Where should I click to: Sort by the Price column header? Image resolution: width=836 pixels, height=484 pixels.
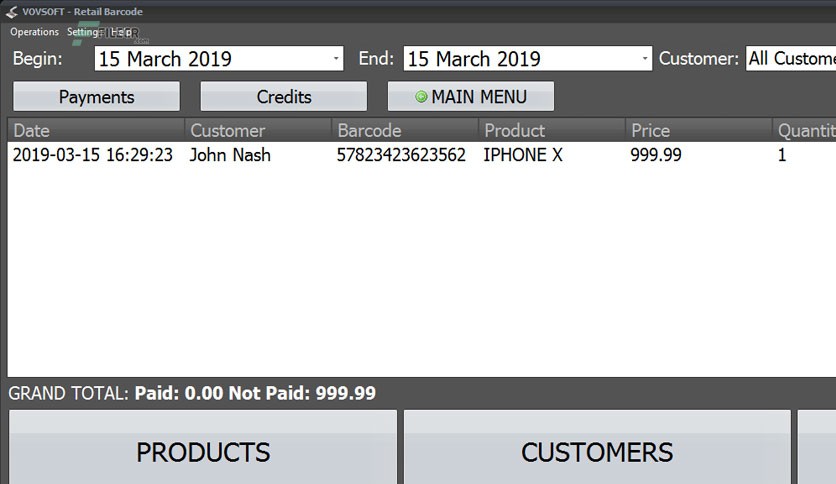[x=699, y=130]
